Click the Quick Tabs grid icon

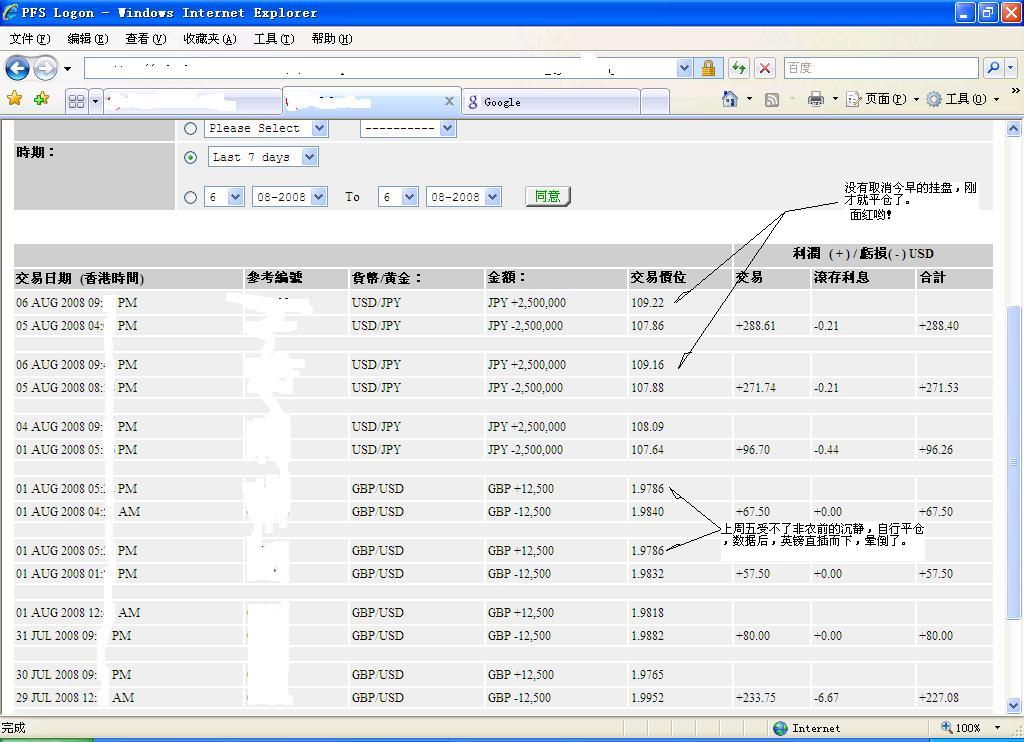[76, 101]
